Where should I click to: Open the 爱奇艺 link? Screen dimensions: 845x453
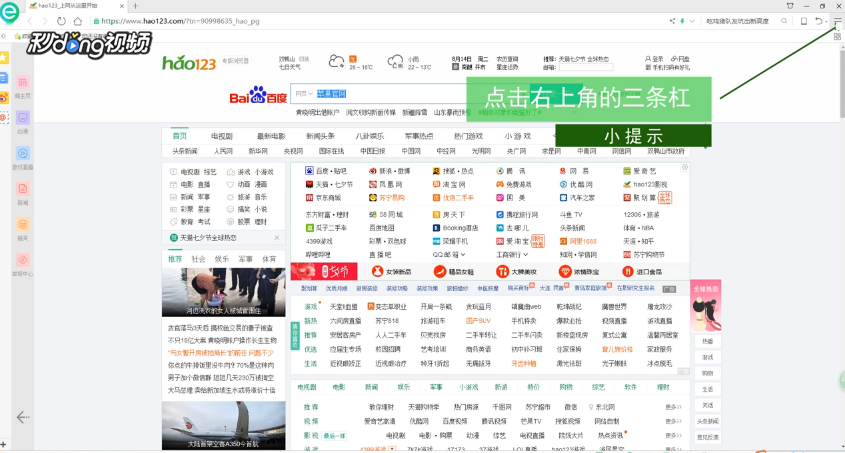pyautogui.click(x=640, y=171)
